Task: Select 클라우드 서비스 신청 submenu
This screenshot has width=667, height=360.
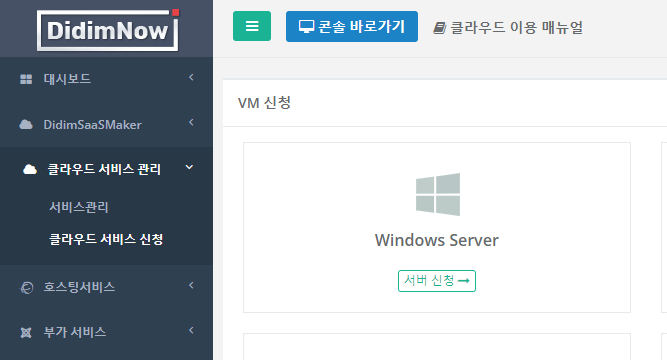Action: tap(106, 239)
